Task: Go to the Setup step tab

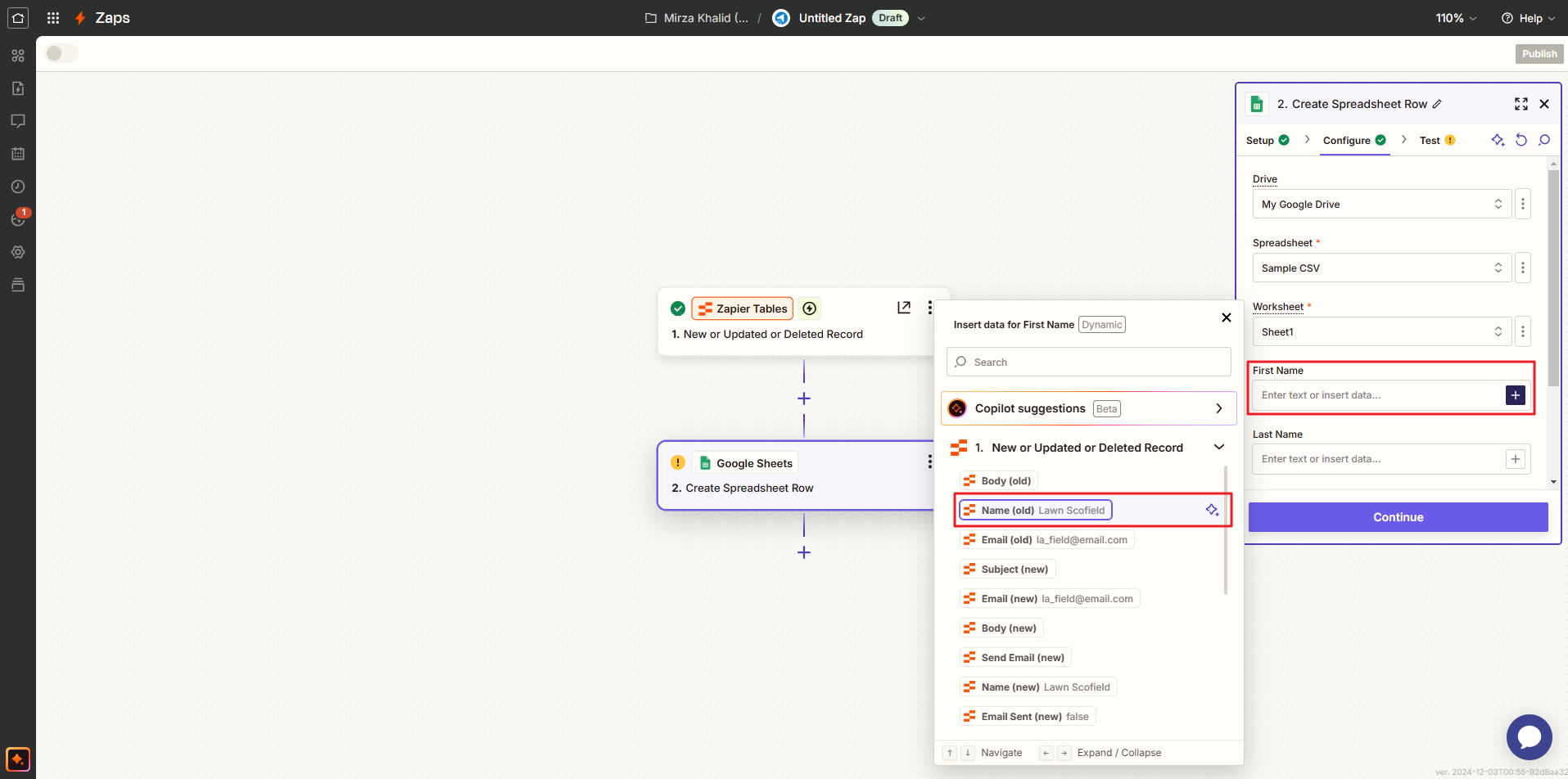Action: [1262, 140]
